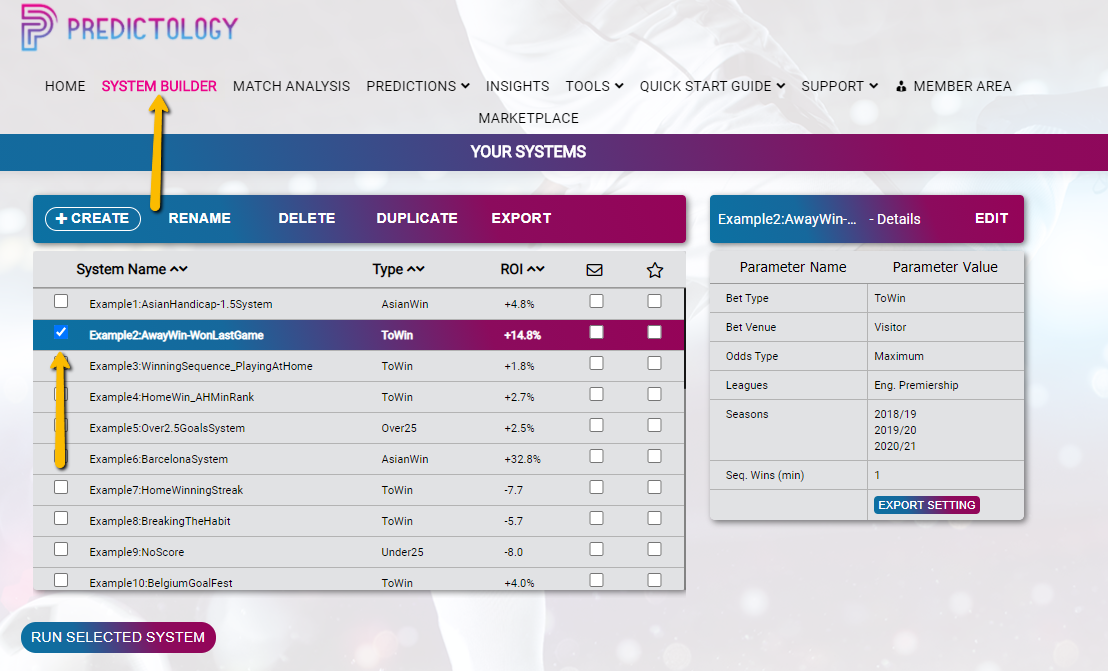Open Marketplace page

pyautogui.click(x=529, y=118)
